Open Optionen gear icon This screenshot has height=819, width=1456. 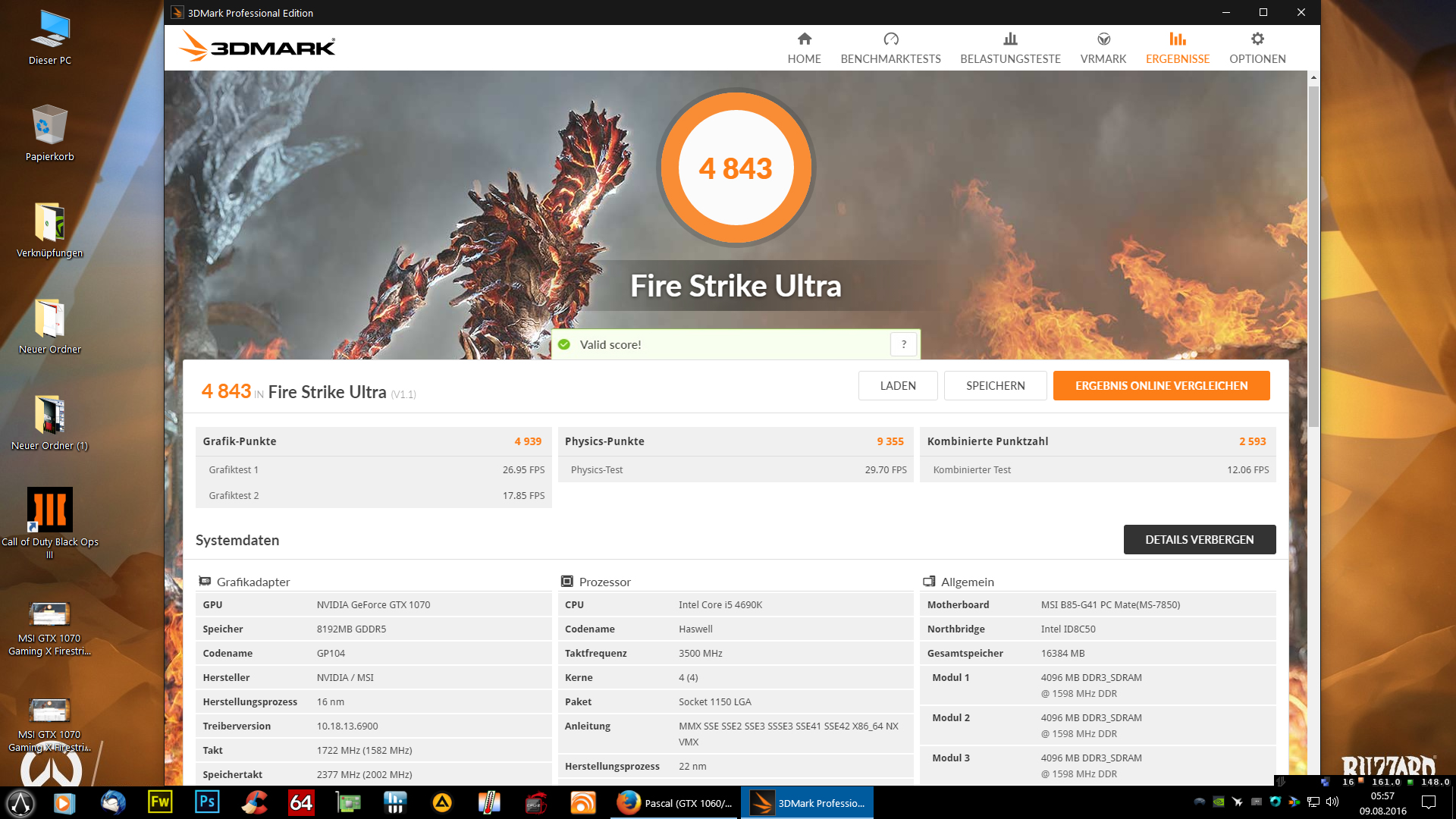point(1257,39)
